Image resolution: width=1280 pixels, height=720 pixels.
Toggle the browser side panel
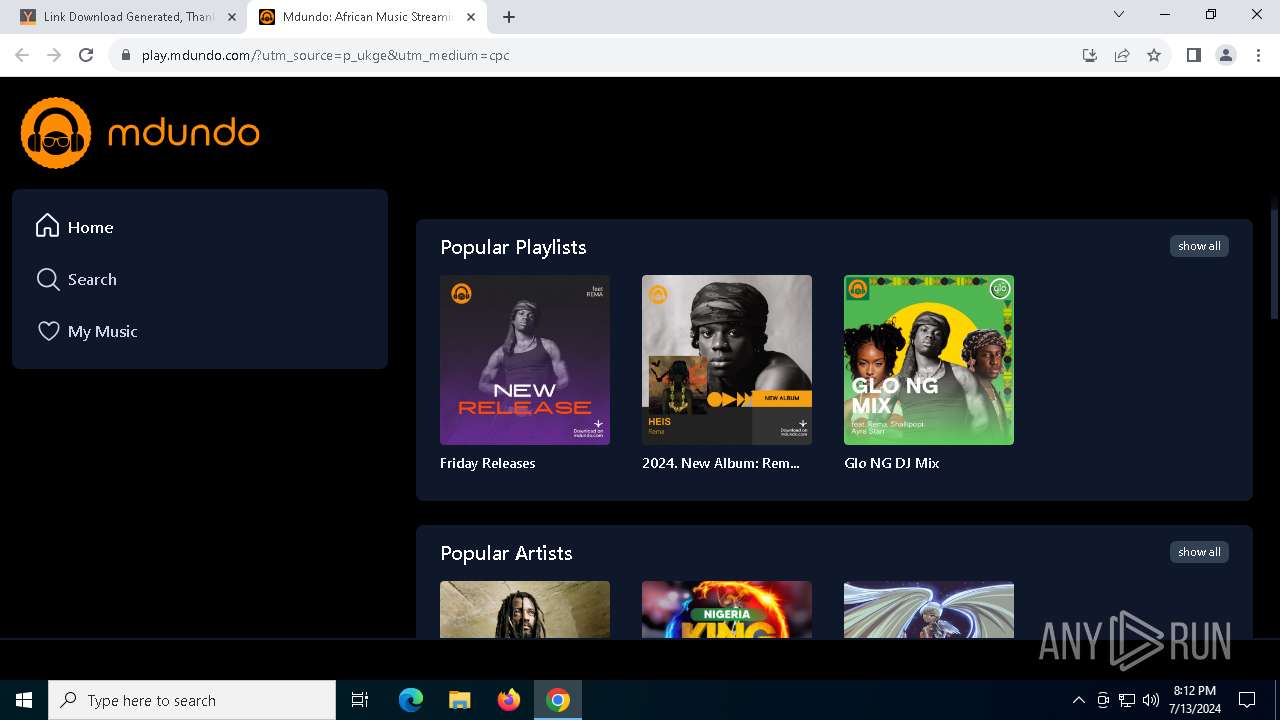[1194, 55]
